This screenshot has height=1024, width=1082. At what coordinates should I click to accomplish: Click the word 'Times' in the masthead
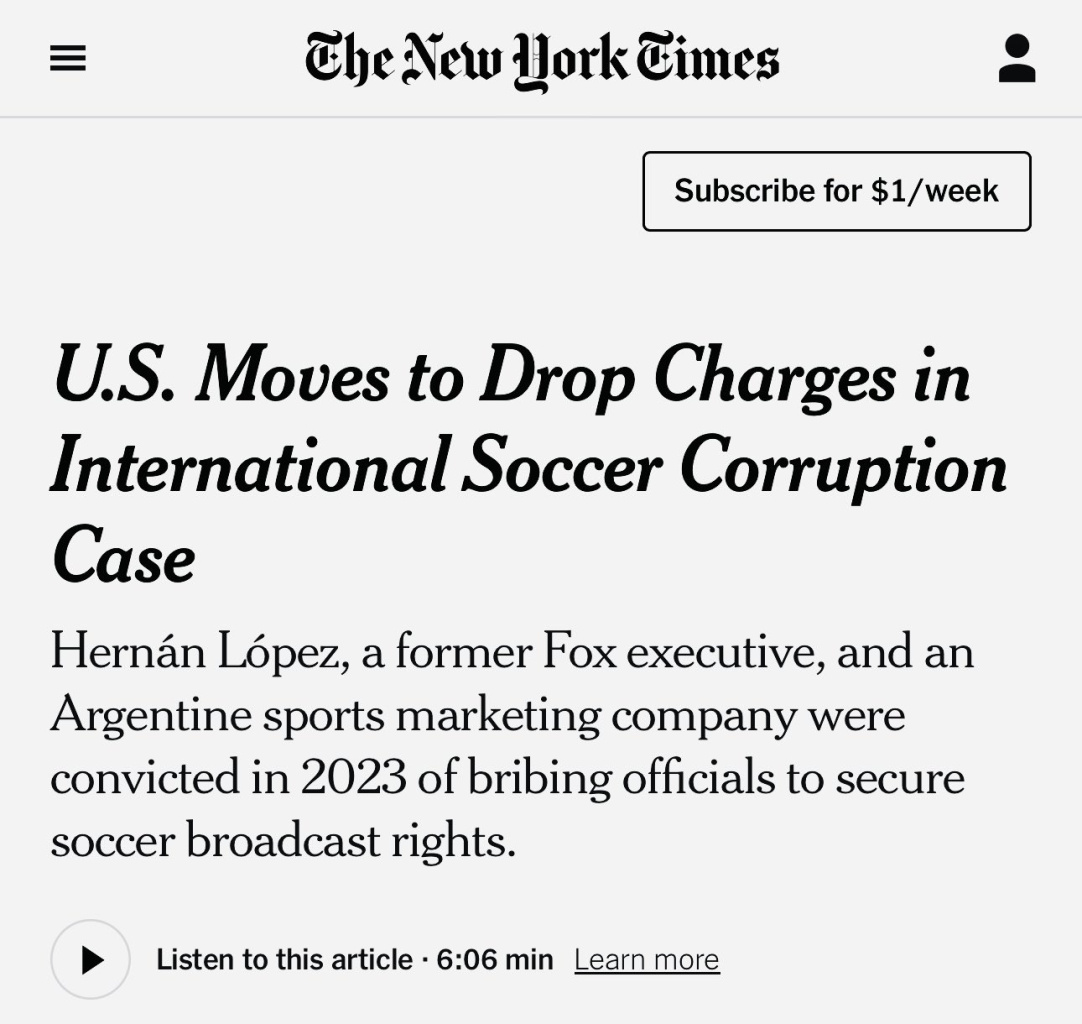(707, 57)
